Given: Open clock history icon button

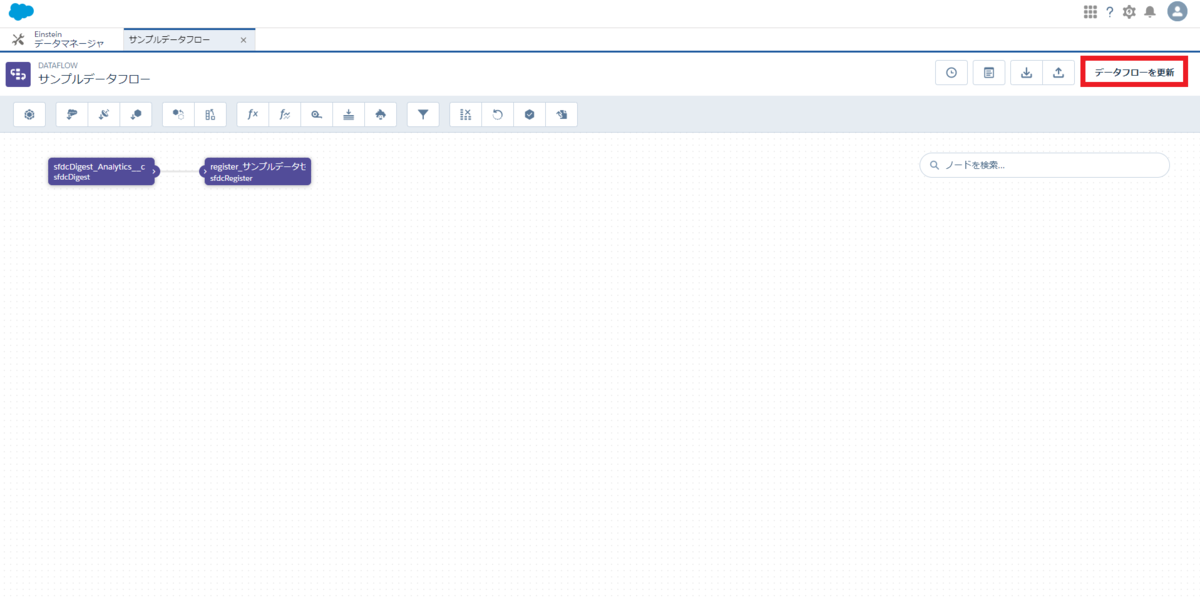Looking at the screenshot, I should [951, 73].
